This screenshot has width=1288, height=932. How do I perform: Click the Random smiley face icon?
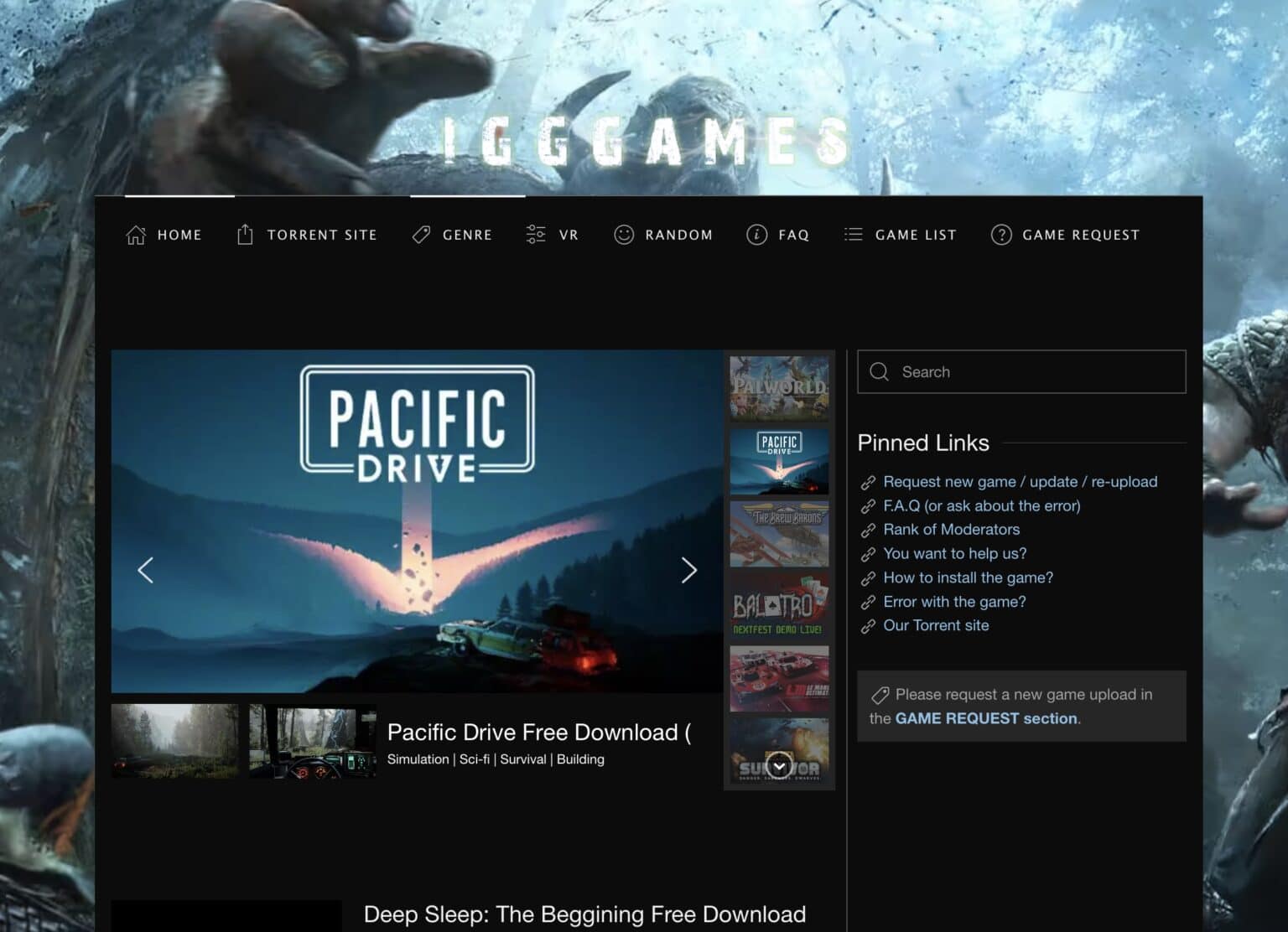(x=624, y=235)
